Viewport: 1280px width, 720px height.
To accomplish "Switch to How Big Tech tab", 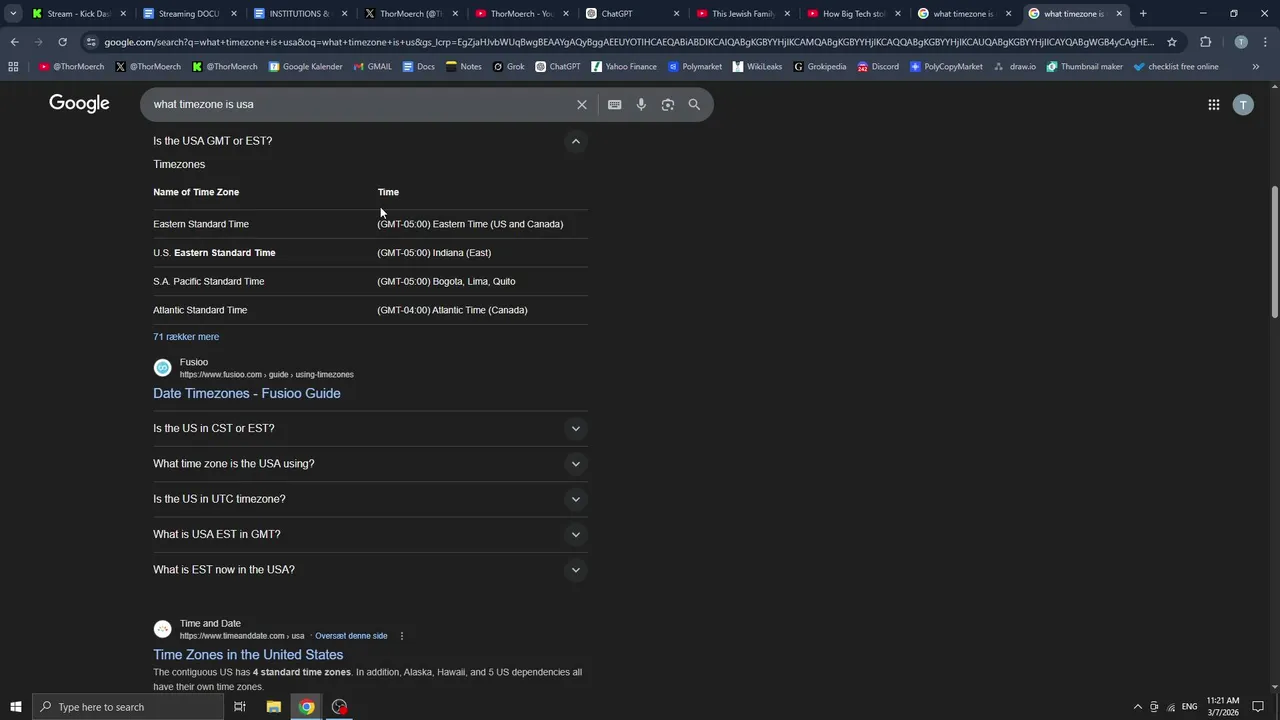I will (x=853, y=14).
